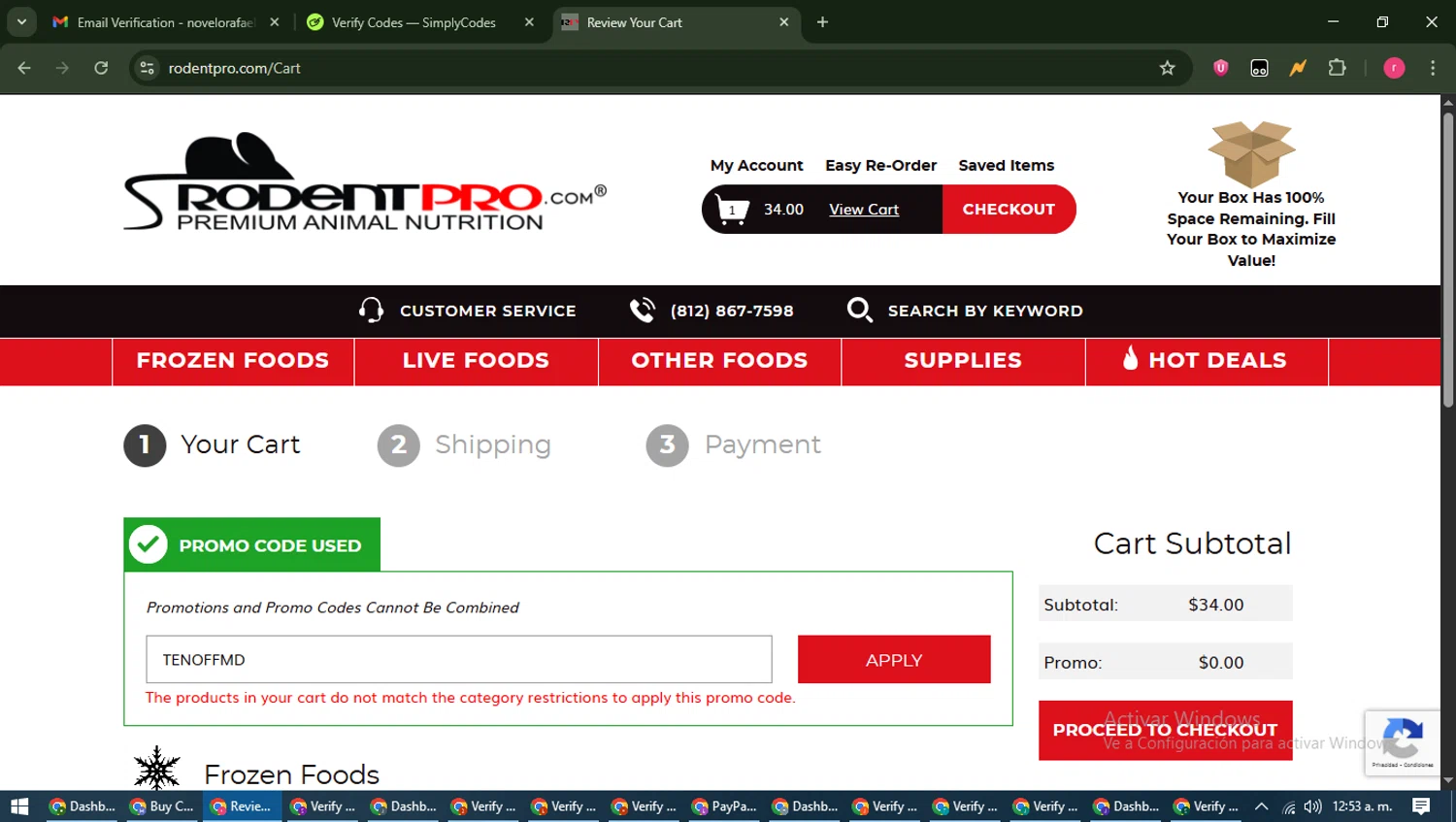This screenshot has width=1456, height=822.
Task: Click the flame icon on Hot Deals
Action: pyautogui.click(x=1130, y=358)
